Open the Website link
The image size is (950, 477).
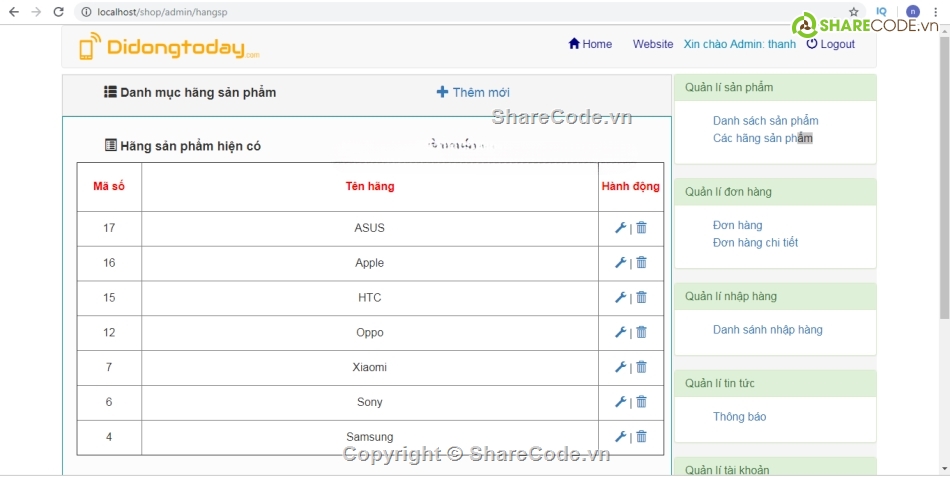tap(653, 44)
